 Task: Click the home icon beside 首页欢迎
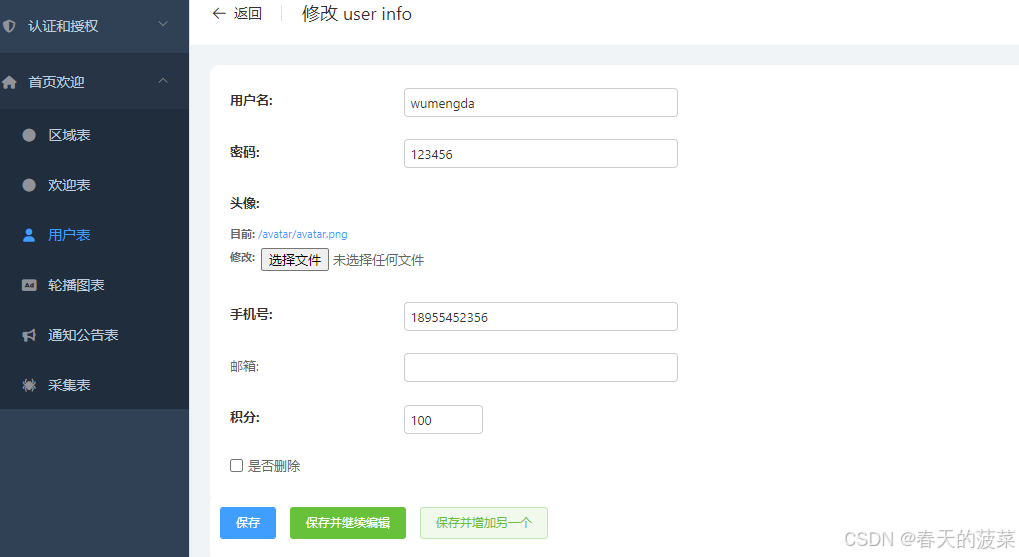pyautogui.click(x=9, y=83)
